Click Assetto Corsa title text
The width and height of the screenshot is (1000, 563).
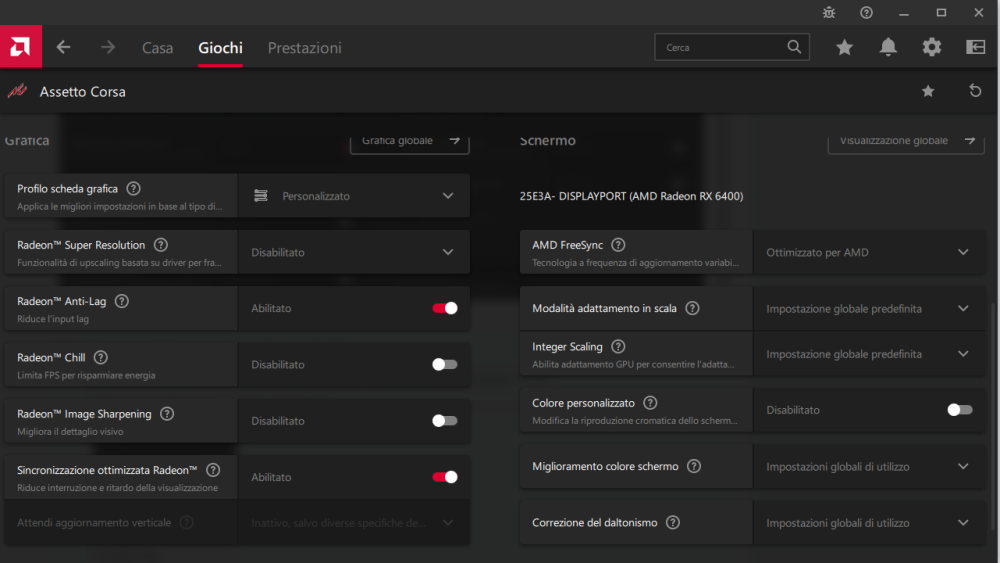point(83,92)
